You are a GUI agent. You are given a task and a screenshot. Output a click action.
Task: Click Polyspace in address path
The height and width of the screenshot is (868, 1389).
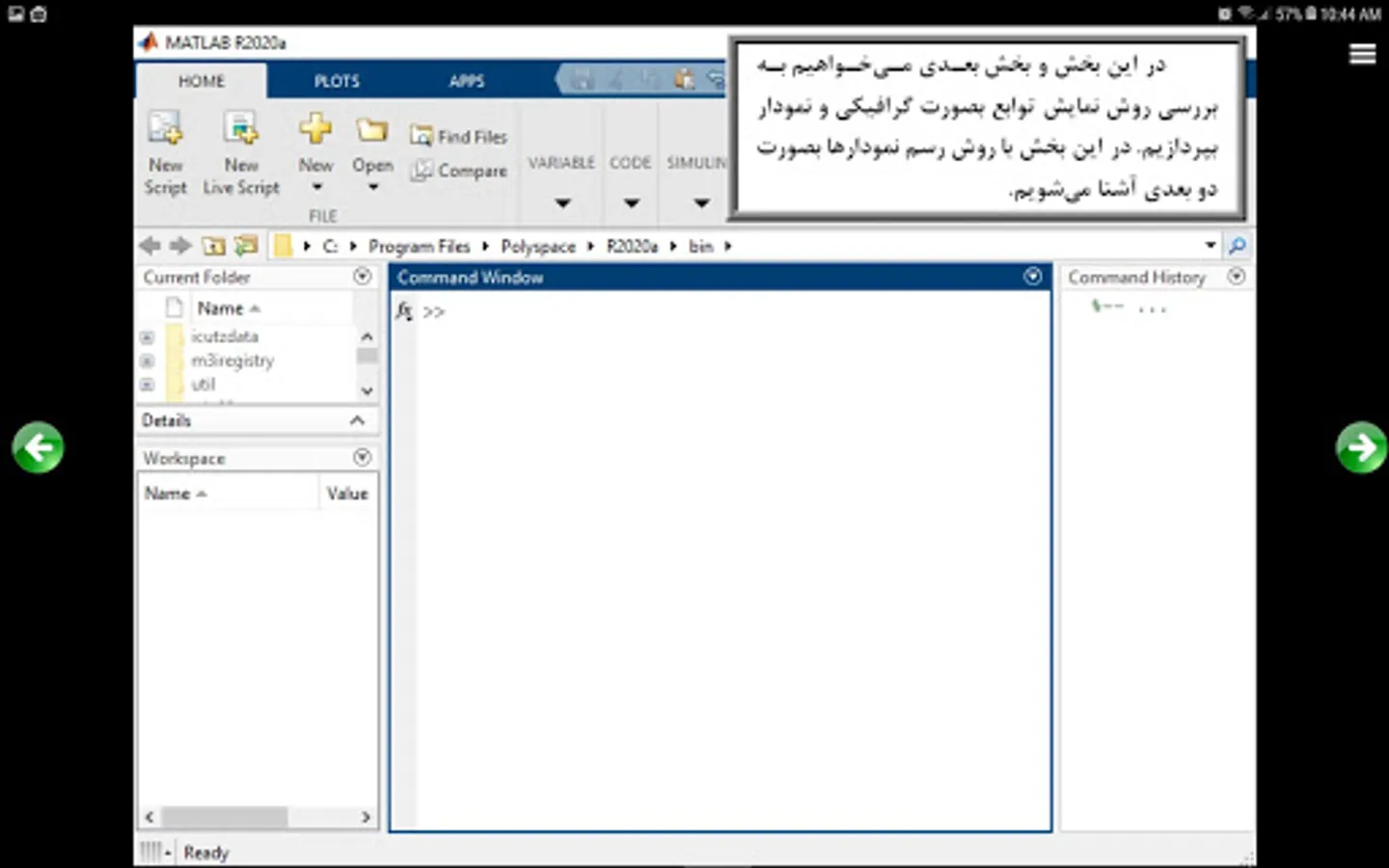coord(538,246)
